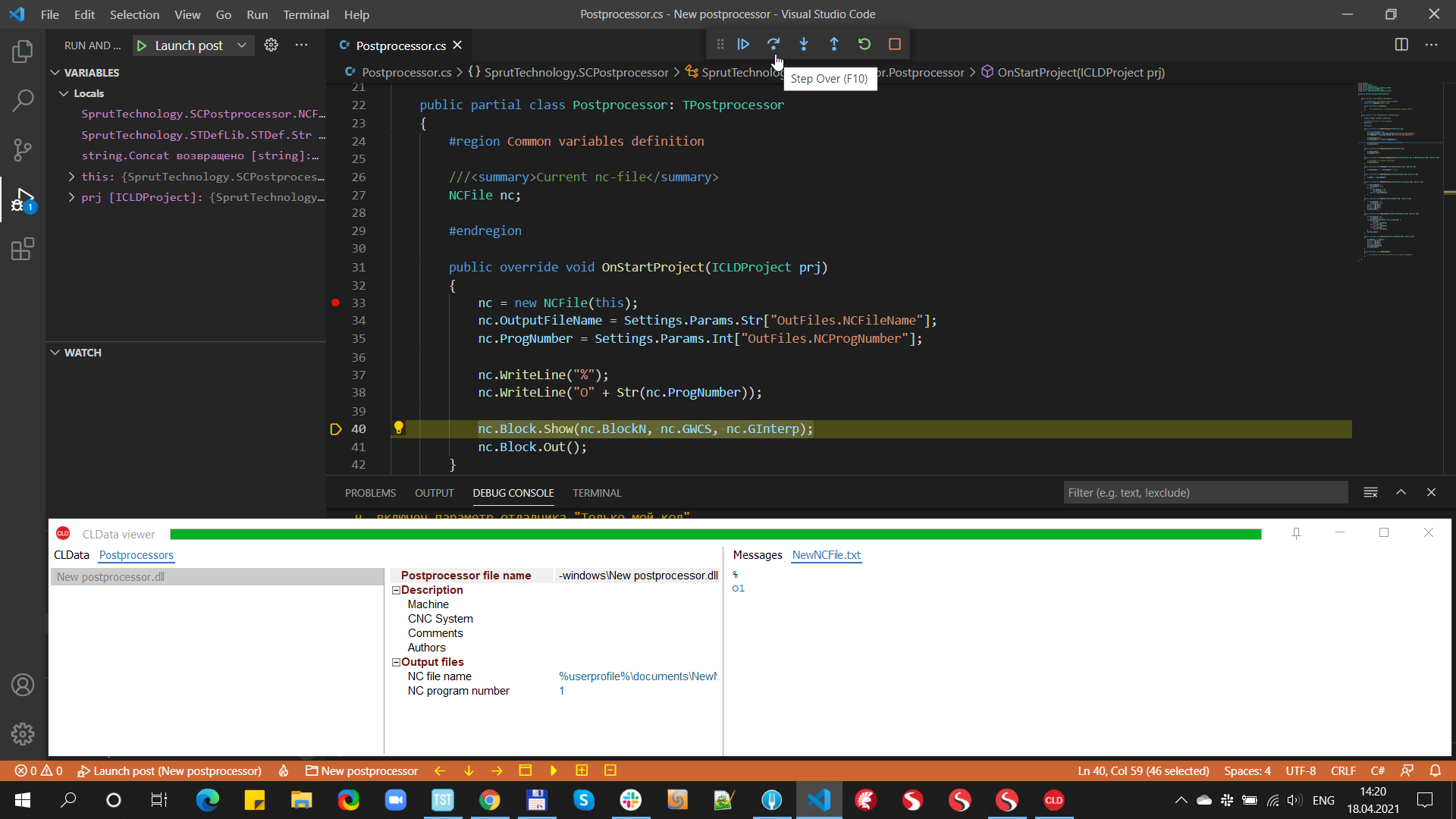This screenshot has height=819, width=1456.
Task: Open the NewNCFile.txt link in Messages
Action: tap(826, 554)
